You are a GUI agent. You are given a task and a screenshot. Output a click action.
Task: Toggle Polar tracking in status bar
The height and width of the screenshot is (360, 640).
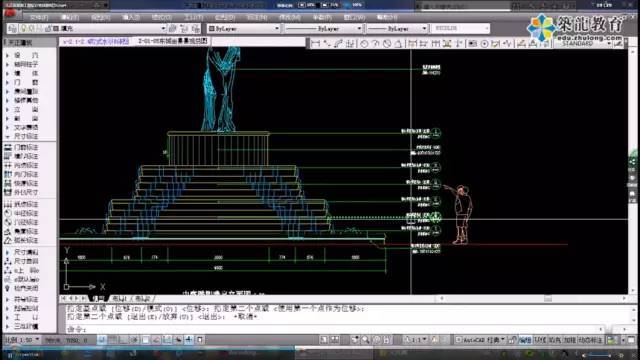[135, 340]
